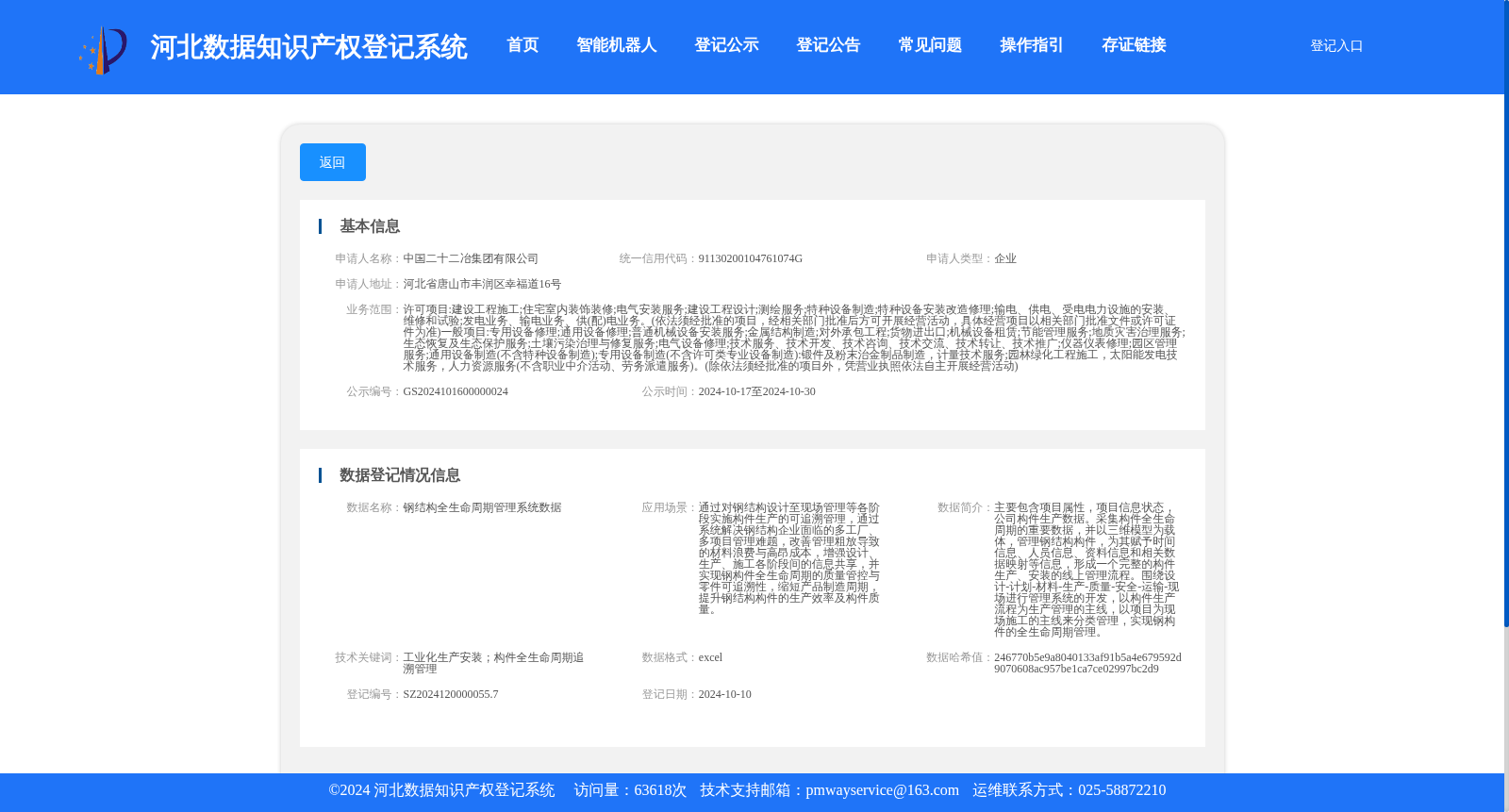Click the 登记入口 link
This screenshot has width=1509, height=812.
[1336, 45]
